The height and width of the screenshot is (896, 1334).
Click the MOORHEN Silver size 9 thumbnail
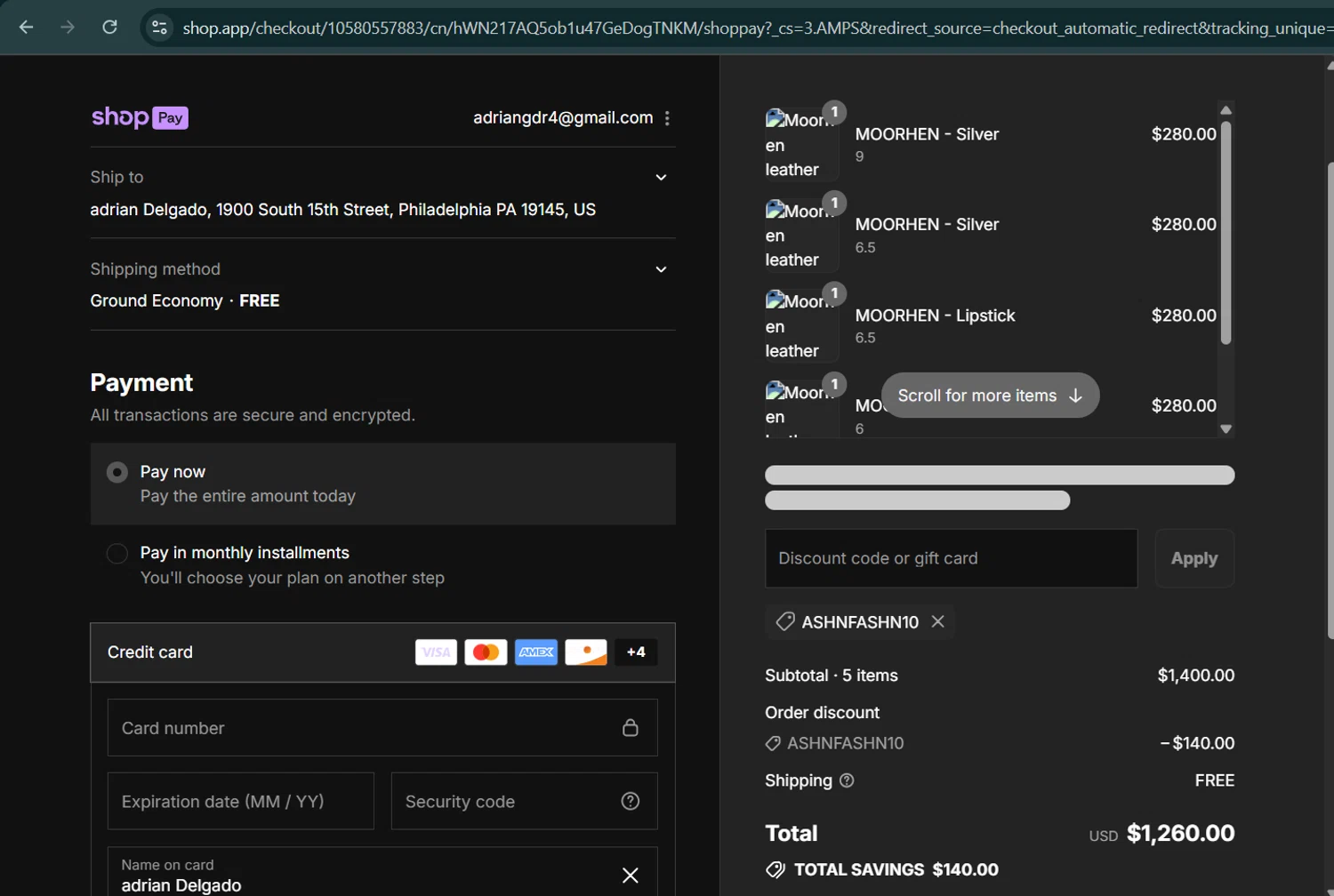[801, 145]
